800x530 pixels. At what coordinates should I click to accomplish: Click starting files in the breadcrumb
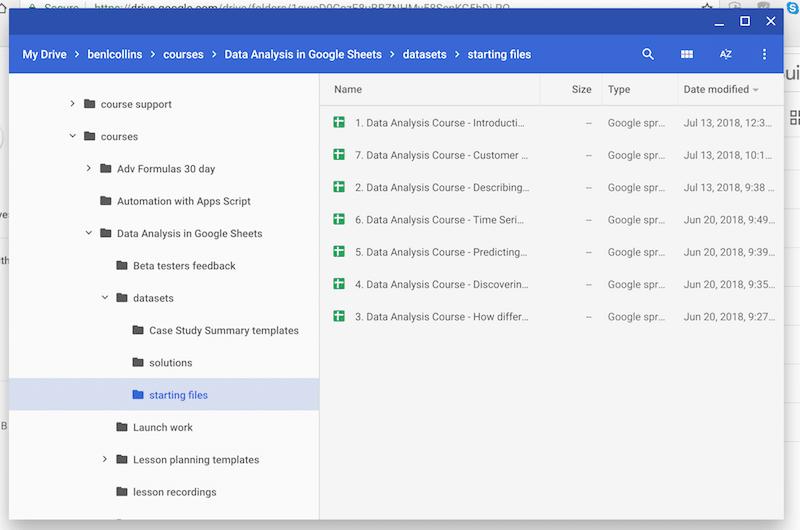[x=499, y=55]
